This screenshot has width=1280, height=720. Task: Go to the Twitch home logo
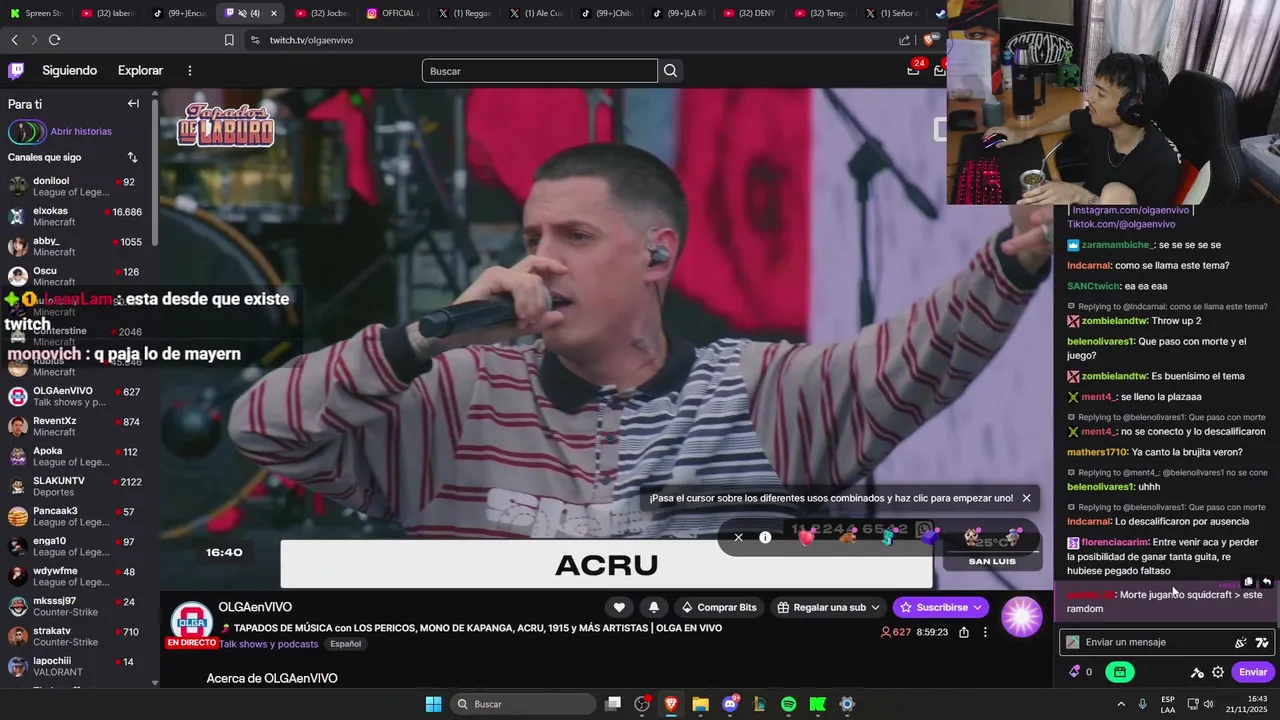click(16, 71)
